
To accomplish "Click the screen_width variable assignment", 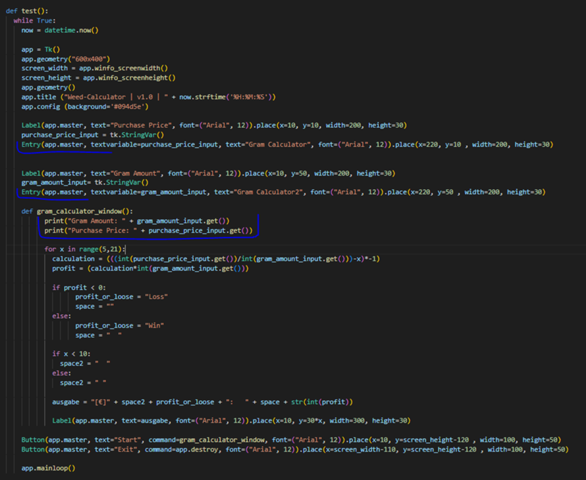I will (95, 68).
